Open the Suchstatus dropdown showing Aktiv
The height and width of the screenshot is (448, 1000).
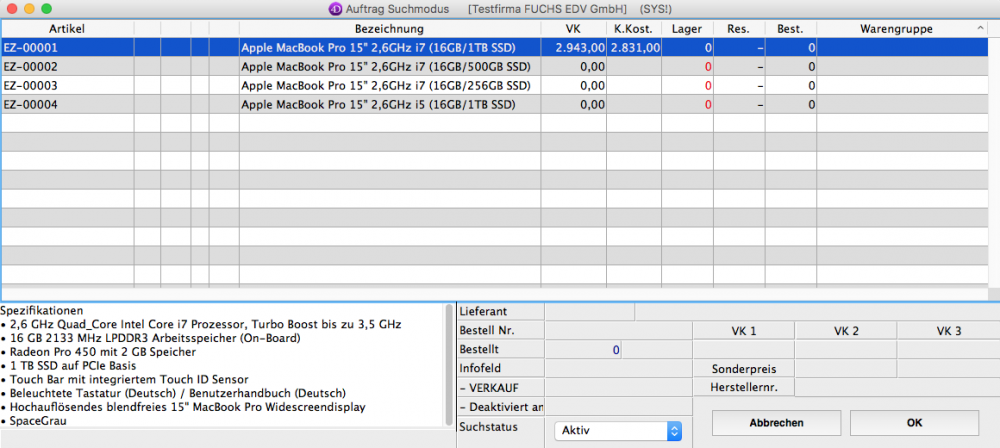click(618, 431)
